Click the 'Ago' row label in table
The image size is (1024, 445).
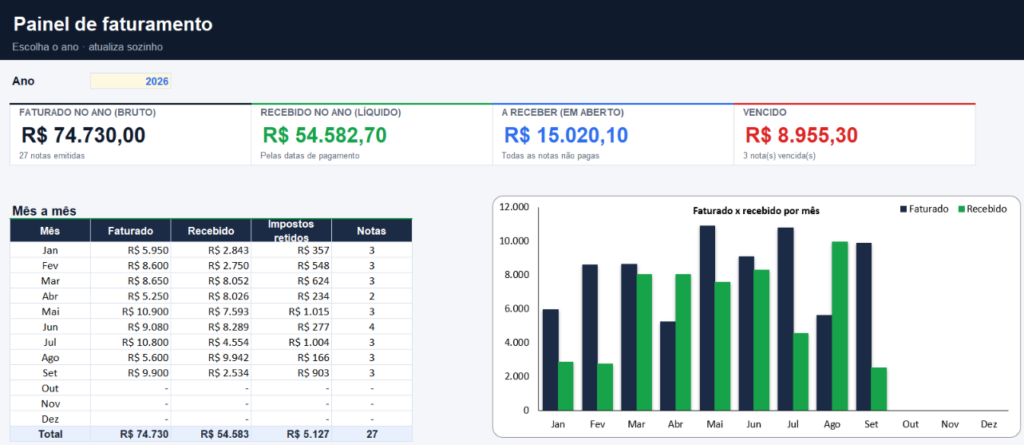click(50, 357)
